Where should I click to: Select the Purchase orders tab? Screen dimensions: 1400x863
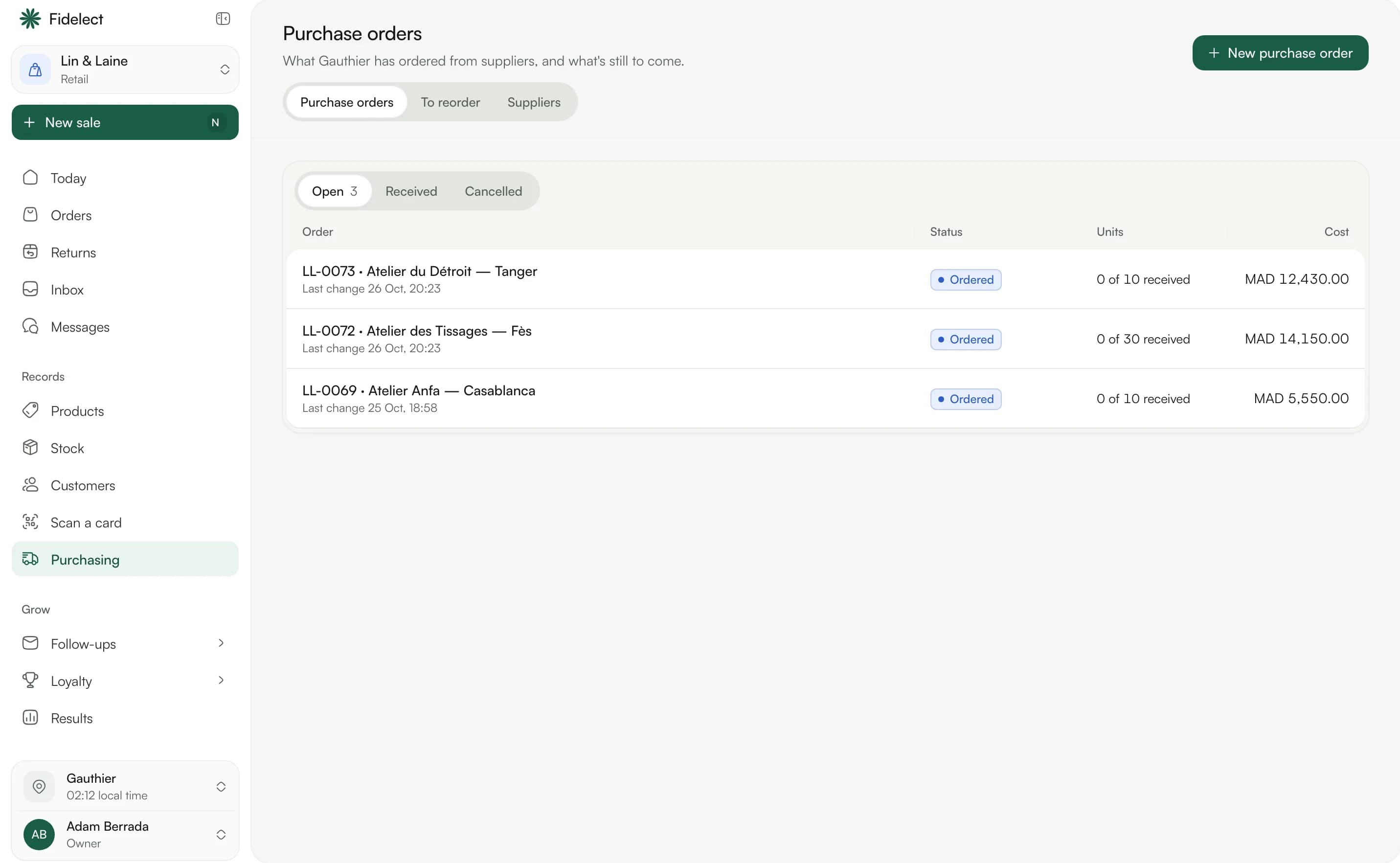tap(346, 102)
